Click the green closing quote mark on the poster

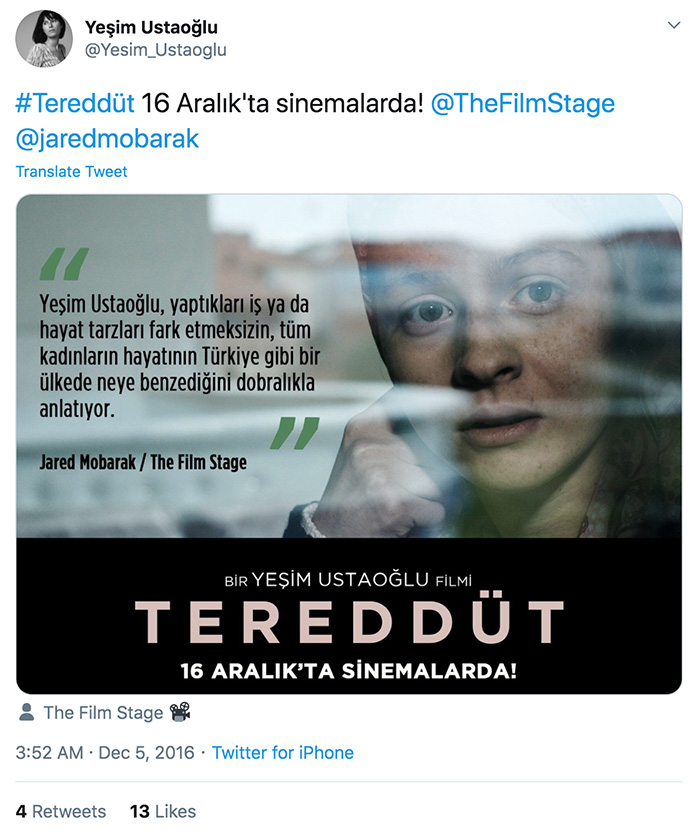click(x=295, y=433)
